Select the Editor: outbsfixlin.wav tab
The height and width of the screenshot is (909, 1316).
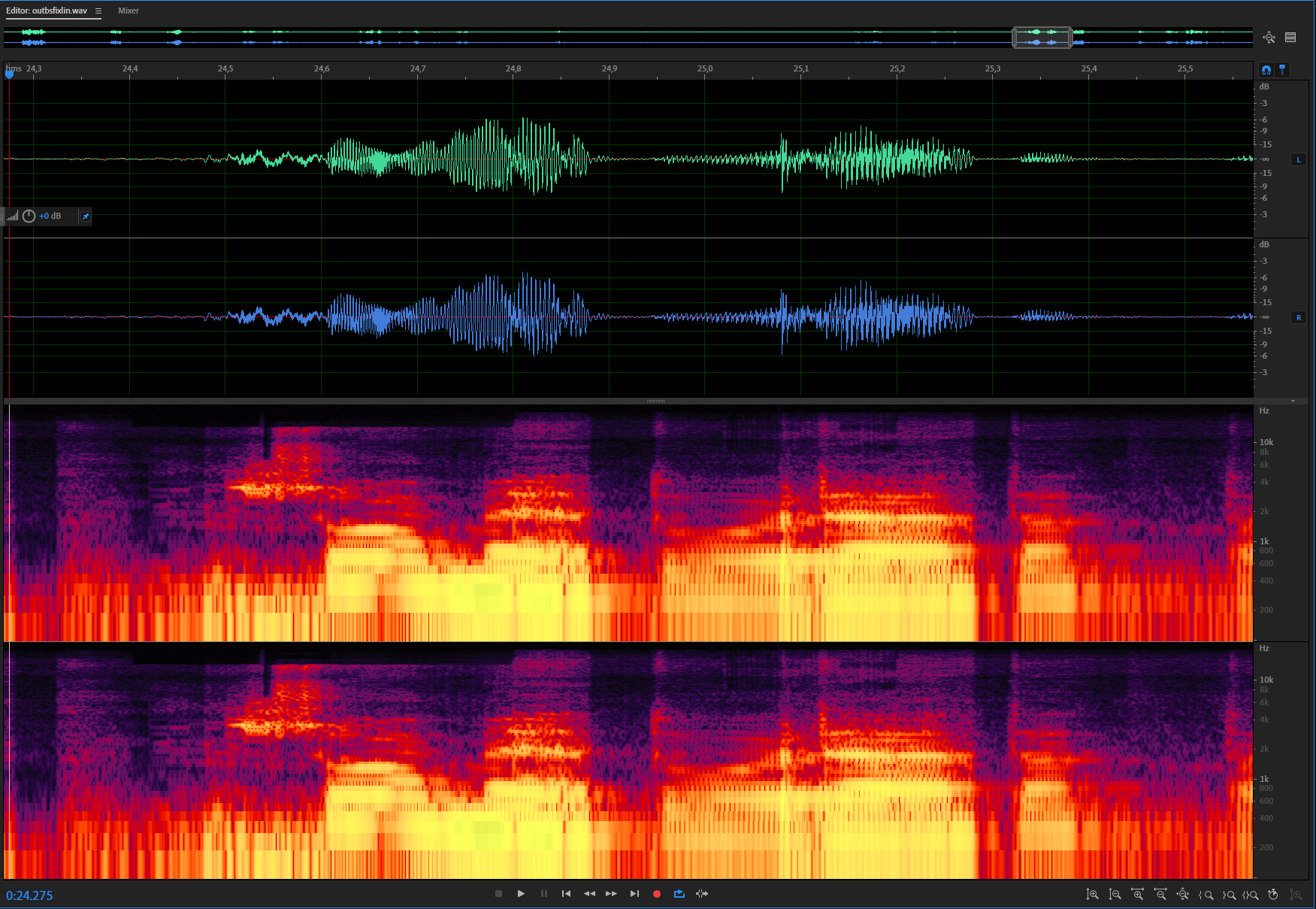point(47,11)
